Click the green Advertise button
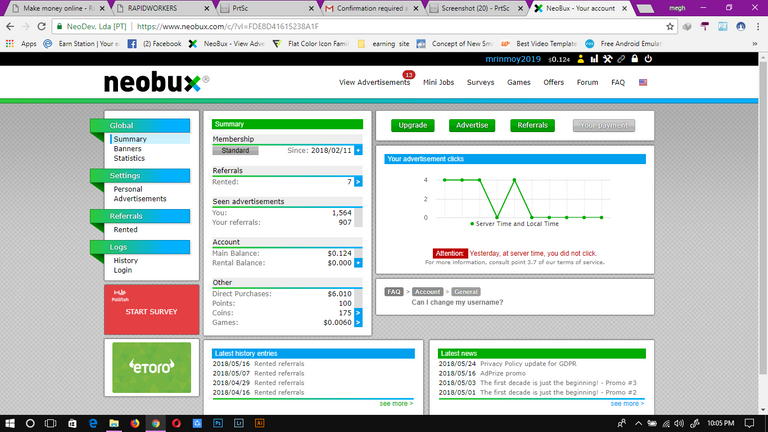768x432 pixels. tap(472, 125)
